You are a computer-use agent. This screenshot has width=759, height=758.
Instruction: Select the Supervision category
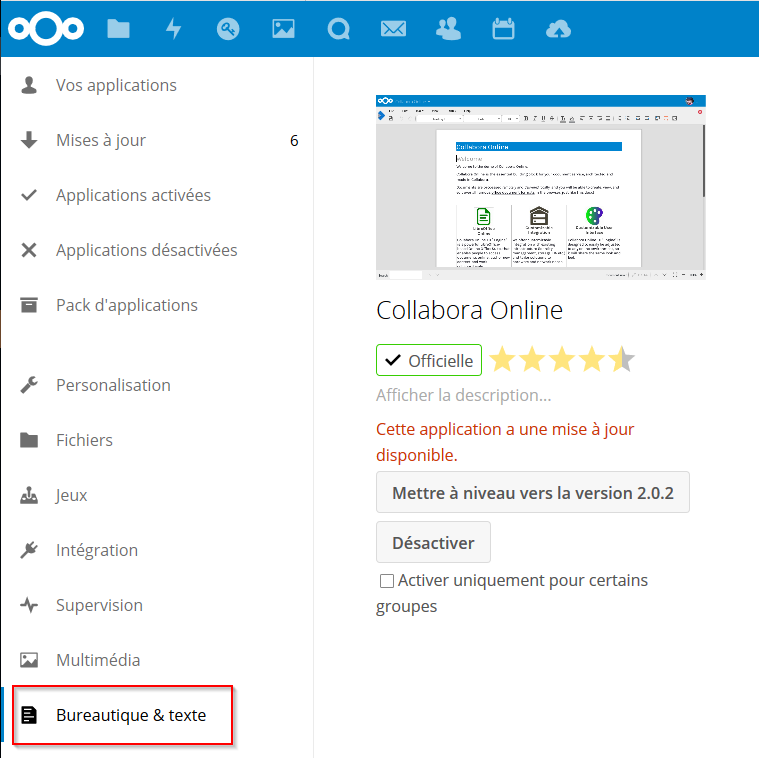[157, 605]
